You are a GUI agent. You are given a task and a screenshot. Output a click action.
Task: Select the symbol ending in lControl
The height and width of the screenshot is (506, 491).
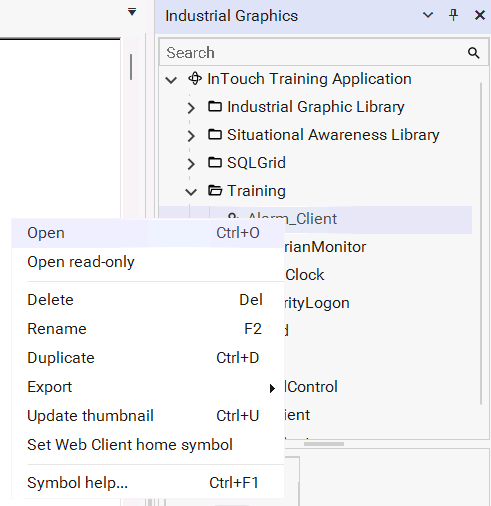pyautogui.click(x=311, y=387)
